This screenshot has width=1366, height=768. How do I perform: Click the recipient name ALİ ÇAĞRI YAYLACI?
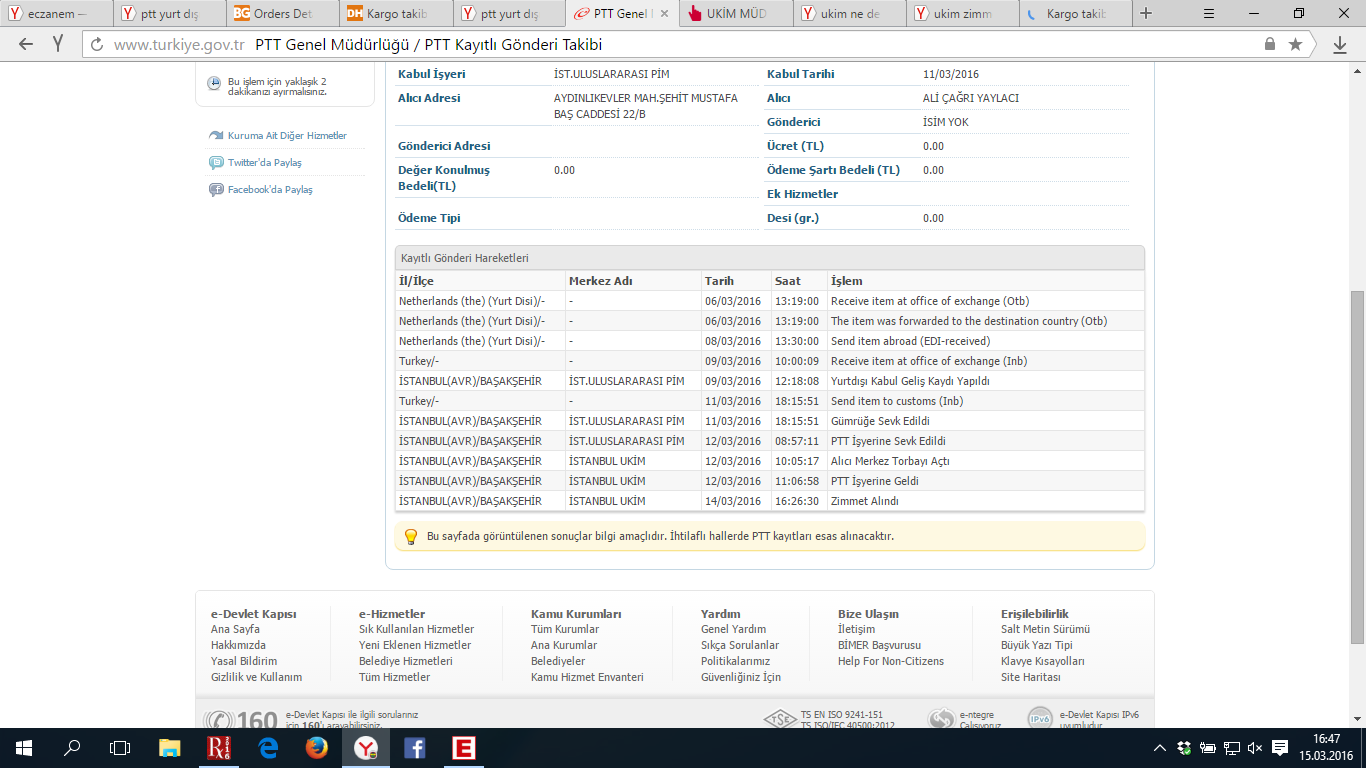[x=971, y=98]
